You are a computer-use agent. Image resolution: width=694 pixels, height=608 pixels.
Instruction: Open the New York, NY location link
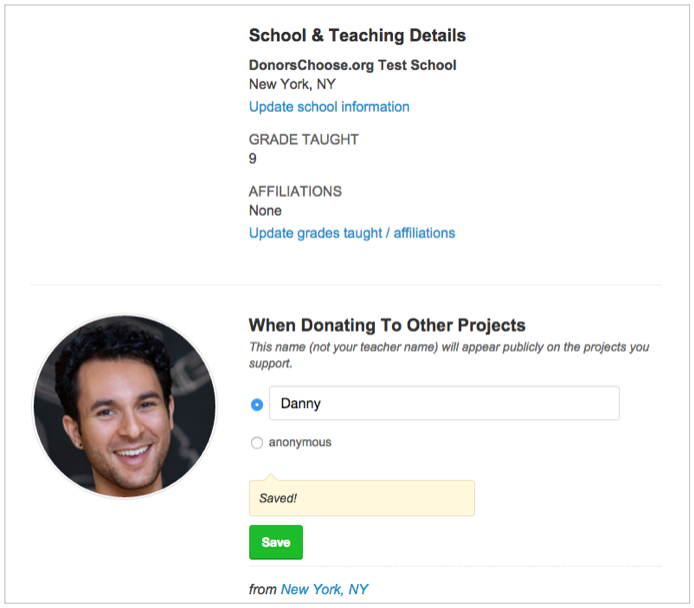pyautogui.click(x=324, y=589)
